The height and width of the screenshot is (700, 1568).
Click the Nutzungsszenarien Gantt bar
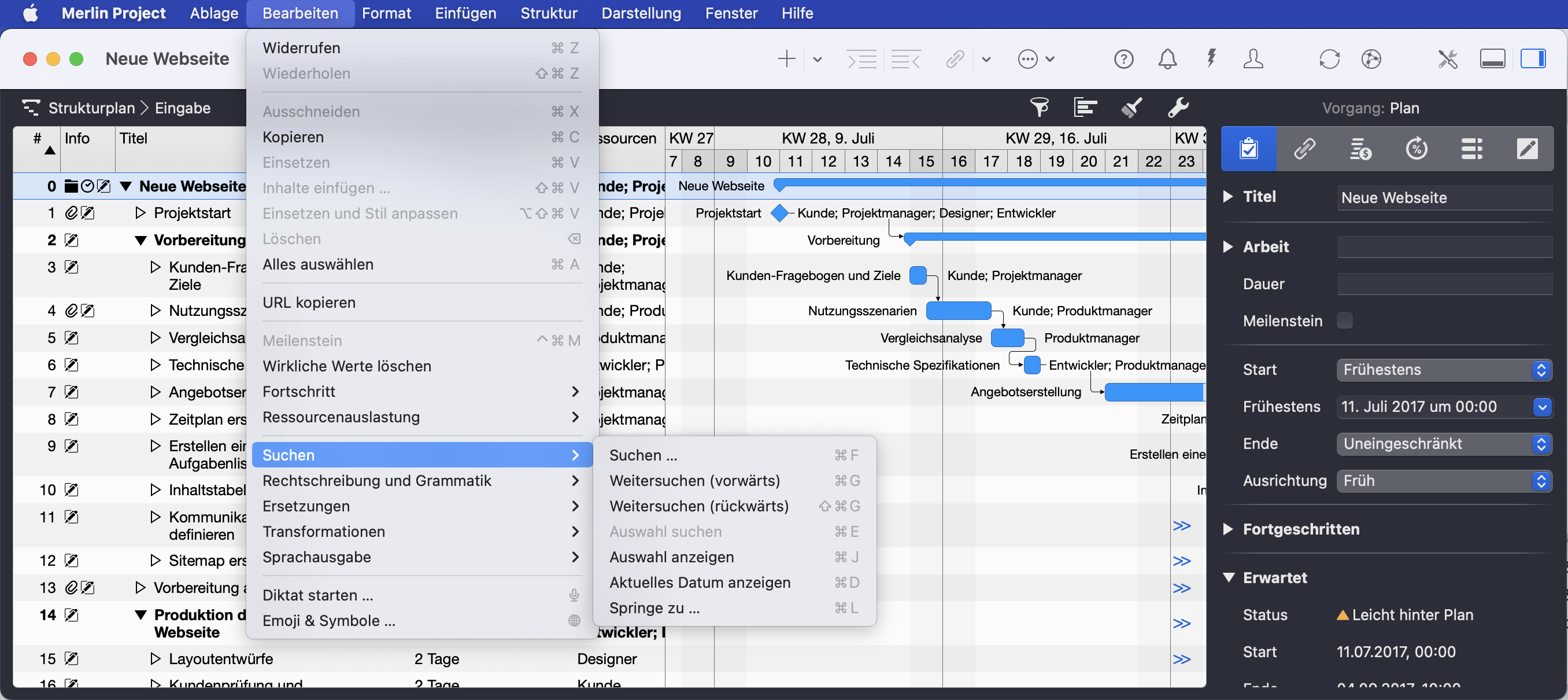[958, 311]
